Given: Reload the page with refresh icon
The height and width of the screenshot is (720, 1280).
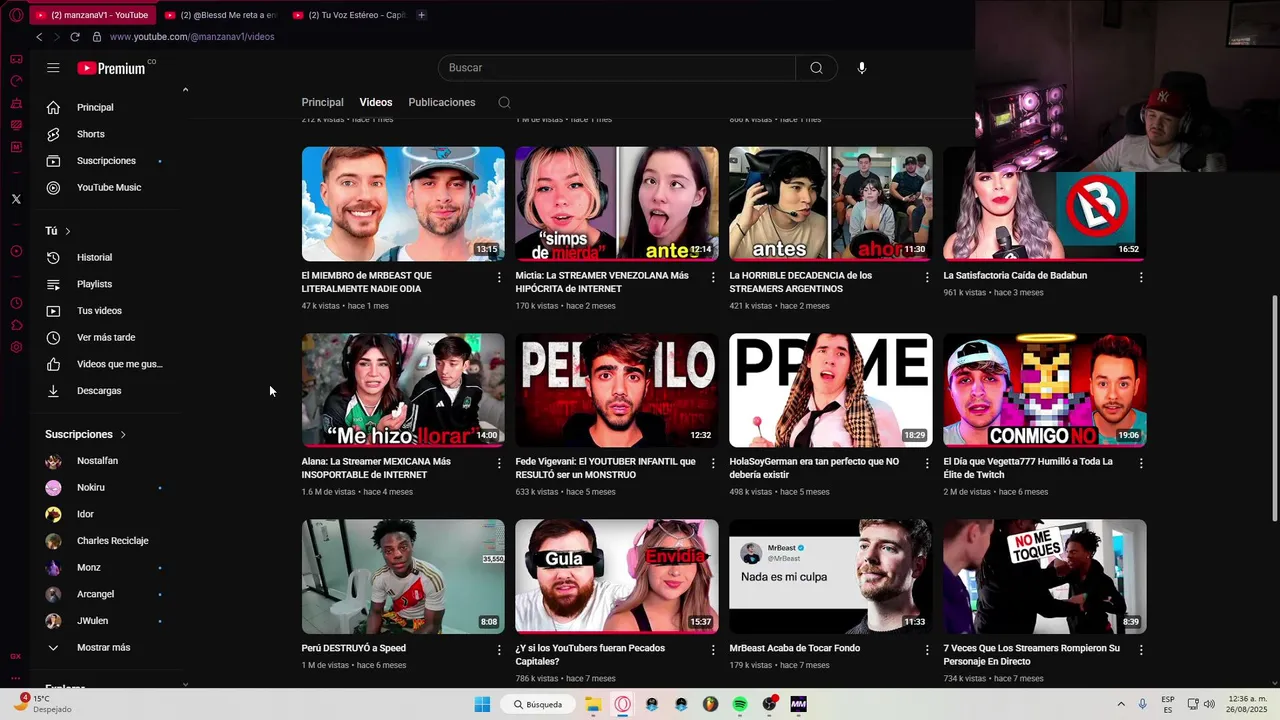Looking at the screenshot, I should pyautogui.click(x=74, y=37).
